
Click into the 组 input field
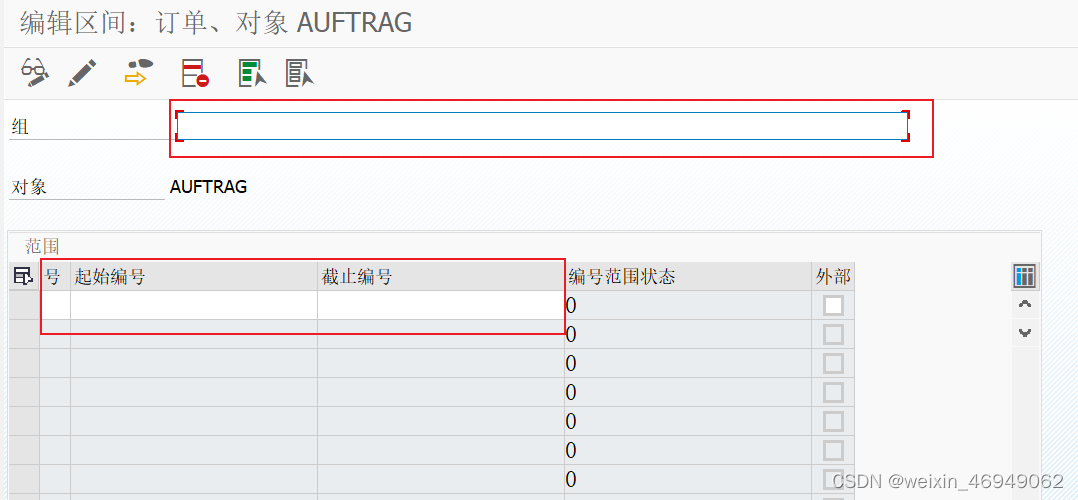coord(542,126)
